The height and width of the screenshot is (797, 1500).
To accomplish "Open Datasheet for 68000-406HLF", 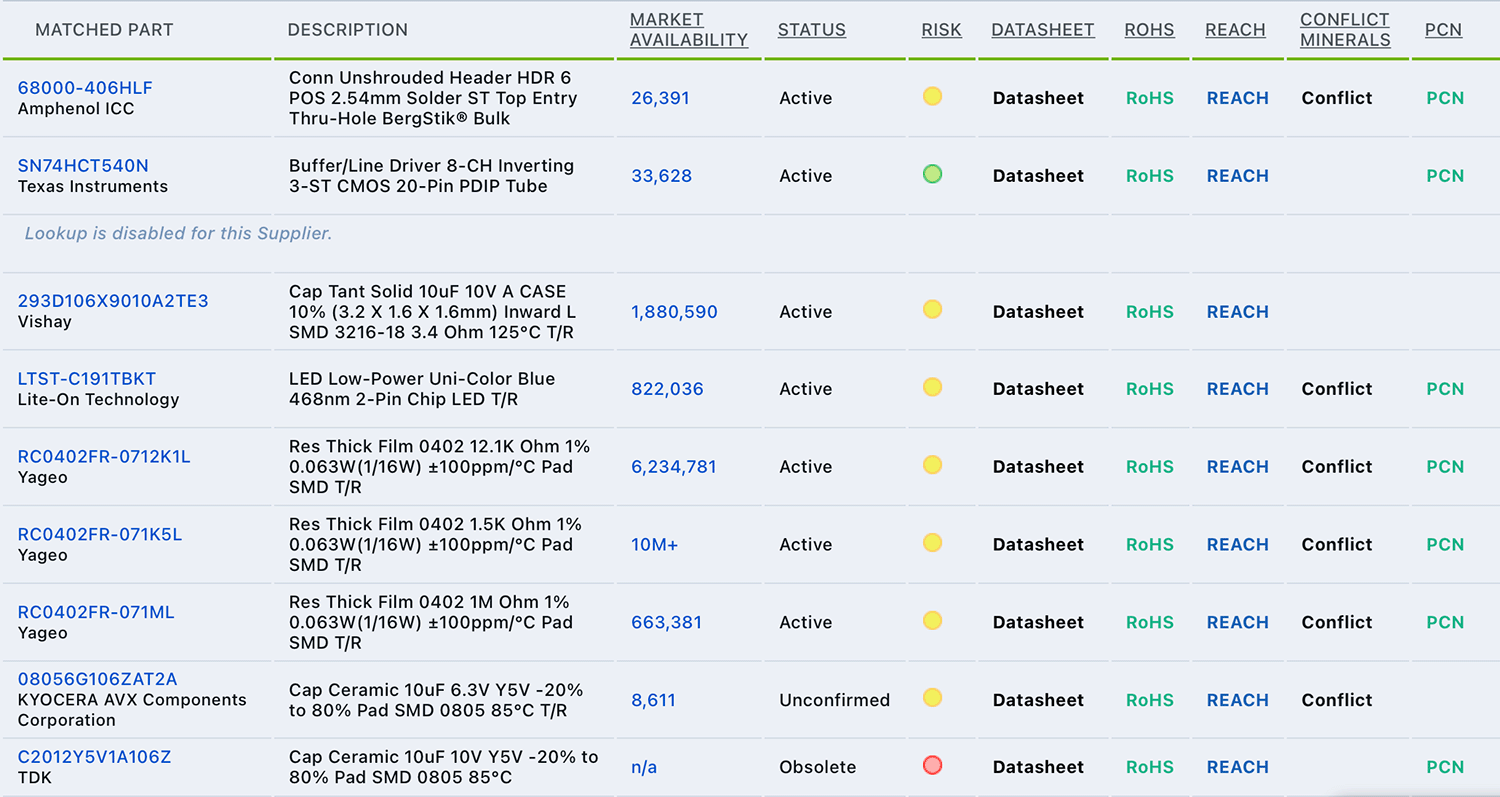I will click(1038, 98).
